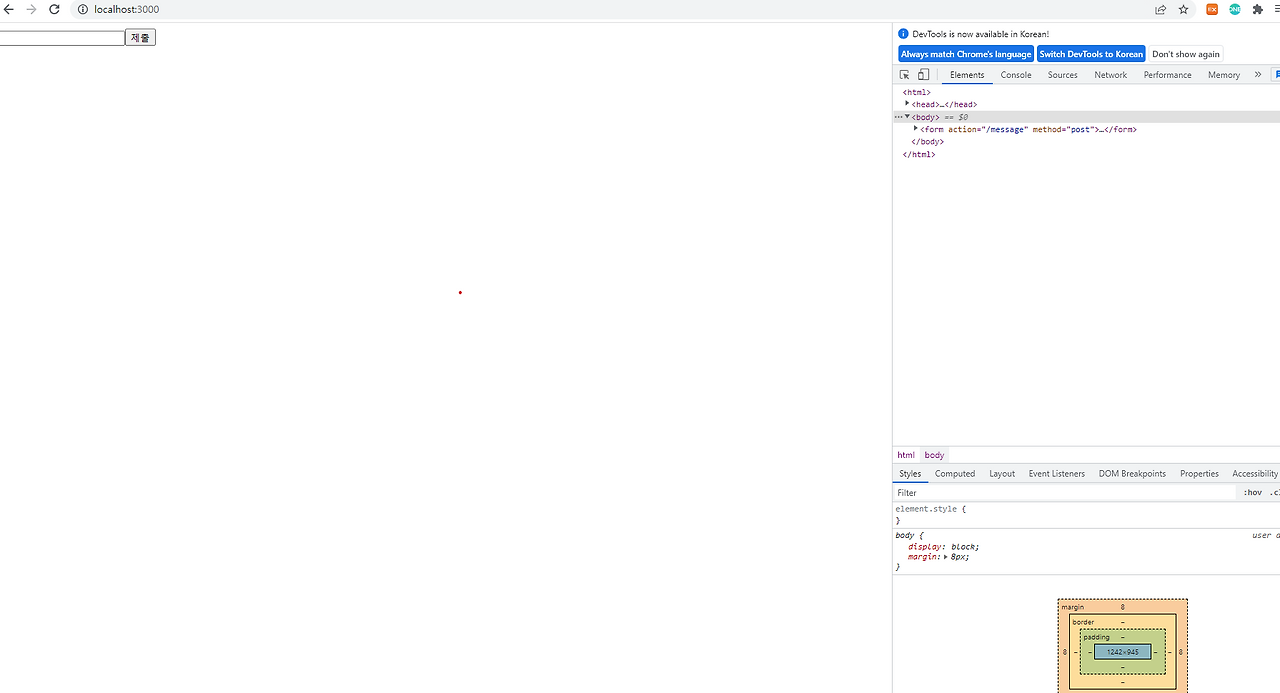Click html in the breadcrumb
This screenshot has width=1280, height=693.
pos(906,455)
